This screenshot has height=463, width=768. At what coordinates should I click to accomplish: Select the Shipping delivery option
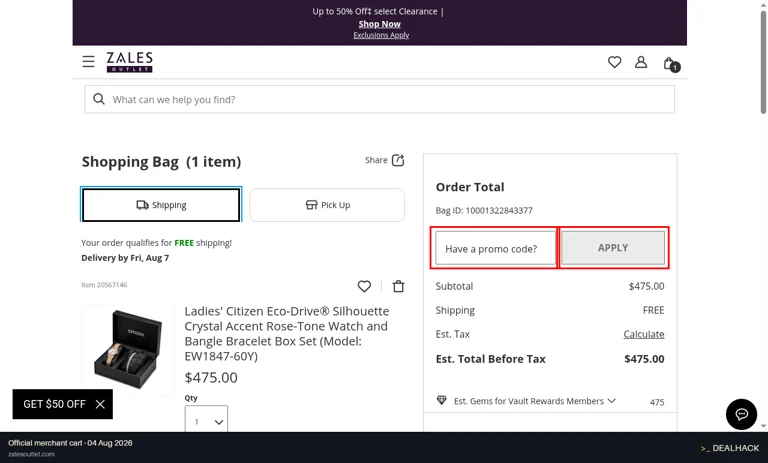161,205
